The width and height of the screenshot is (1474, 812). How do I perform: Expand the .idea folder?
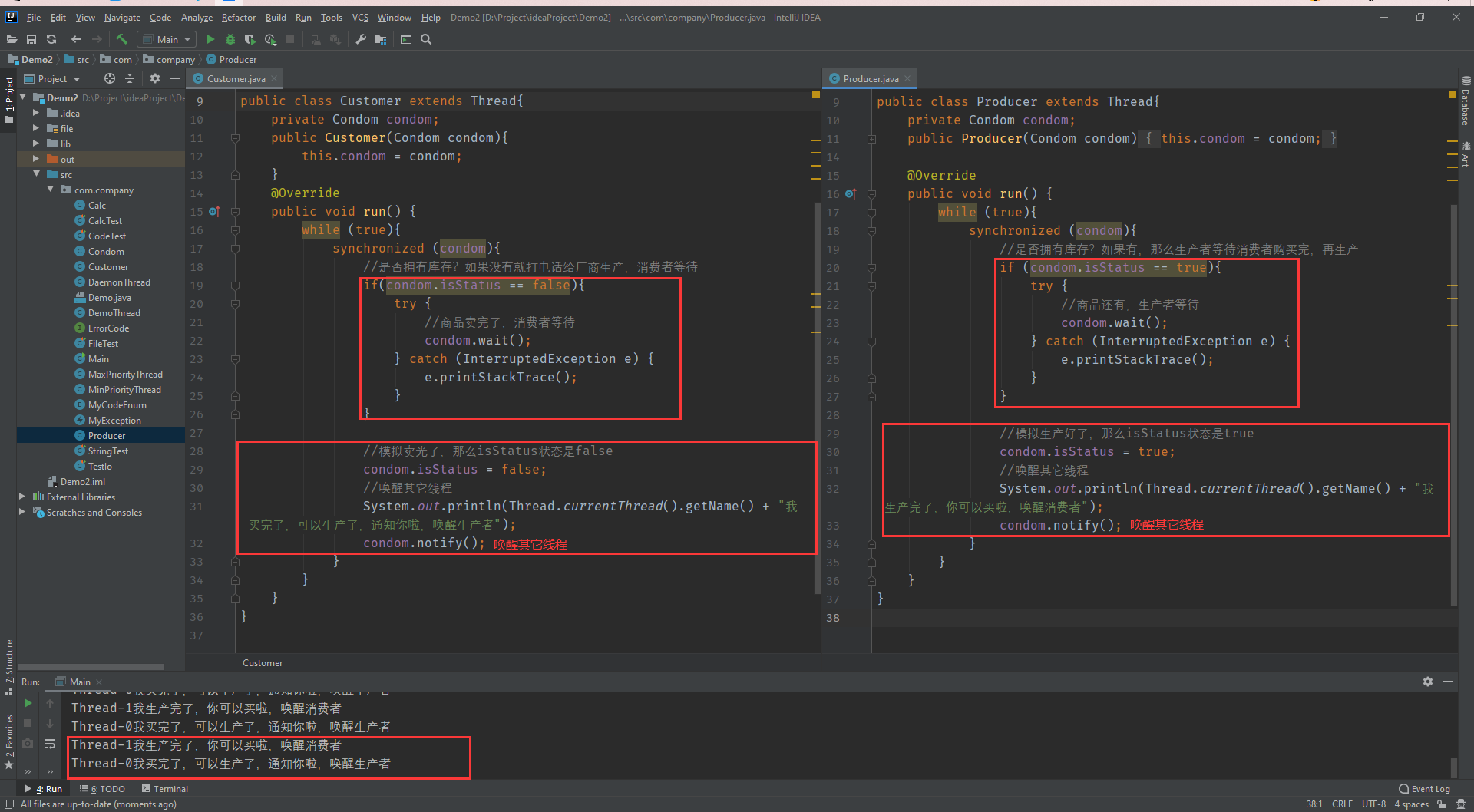[35, 113]
